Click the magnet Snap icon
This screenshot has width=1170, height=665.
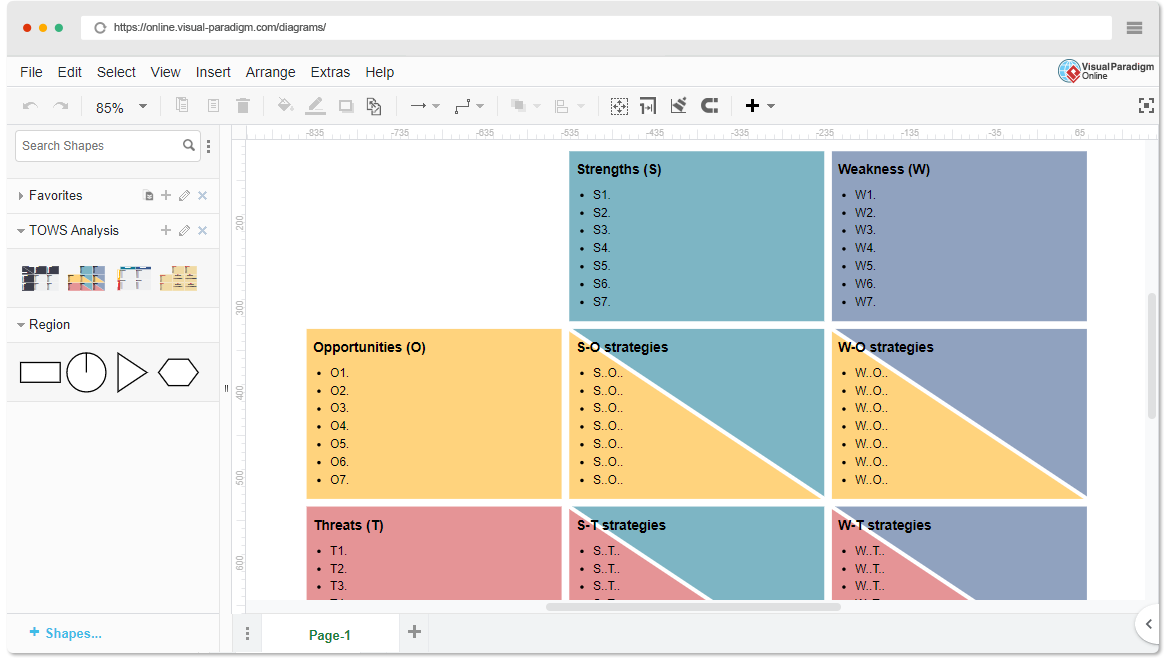click(710, 106)
